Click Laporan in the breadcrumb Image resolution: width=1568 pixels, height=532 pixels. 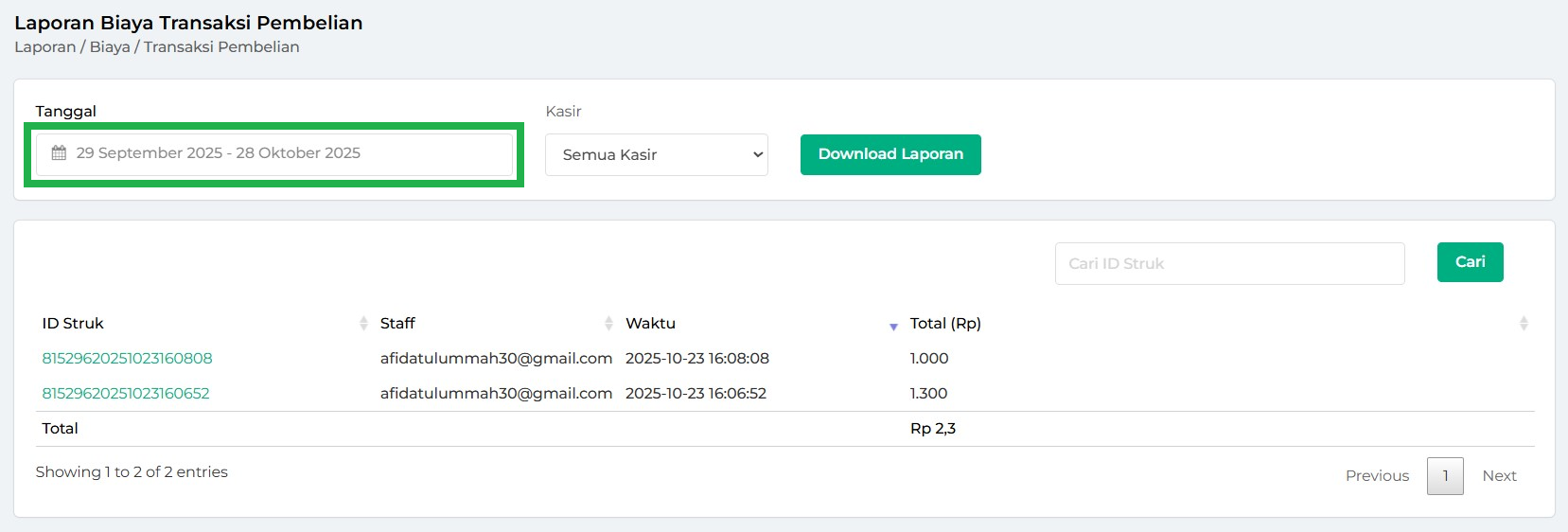click(44, 47)
